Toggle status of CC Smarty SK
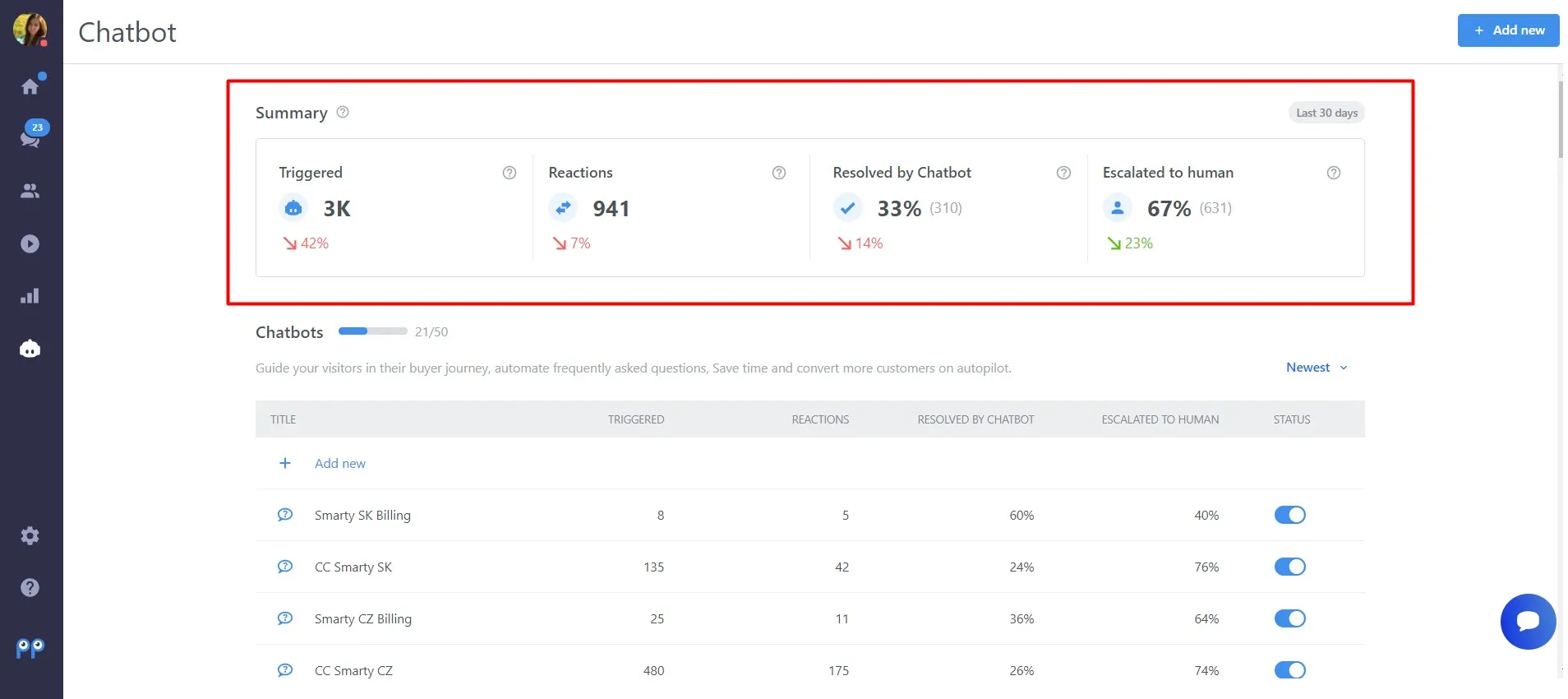 1289,567
